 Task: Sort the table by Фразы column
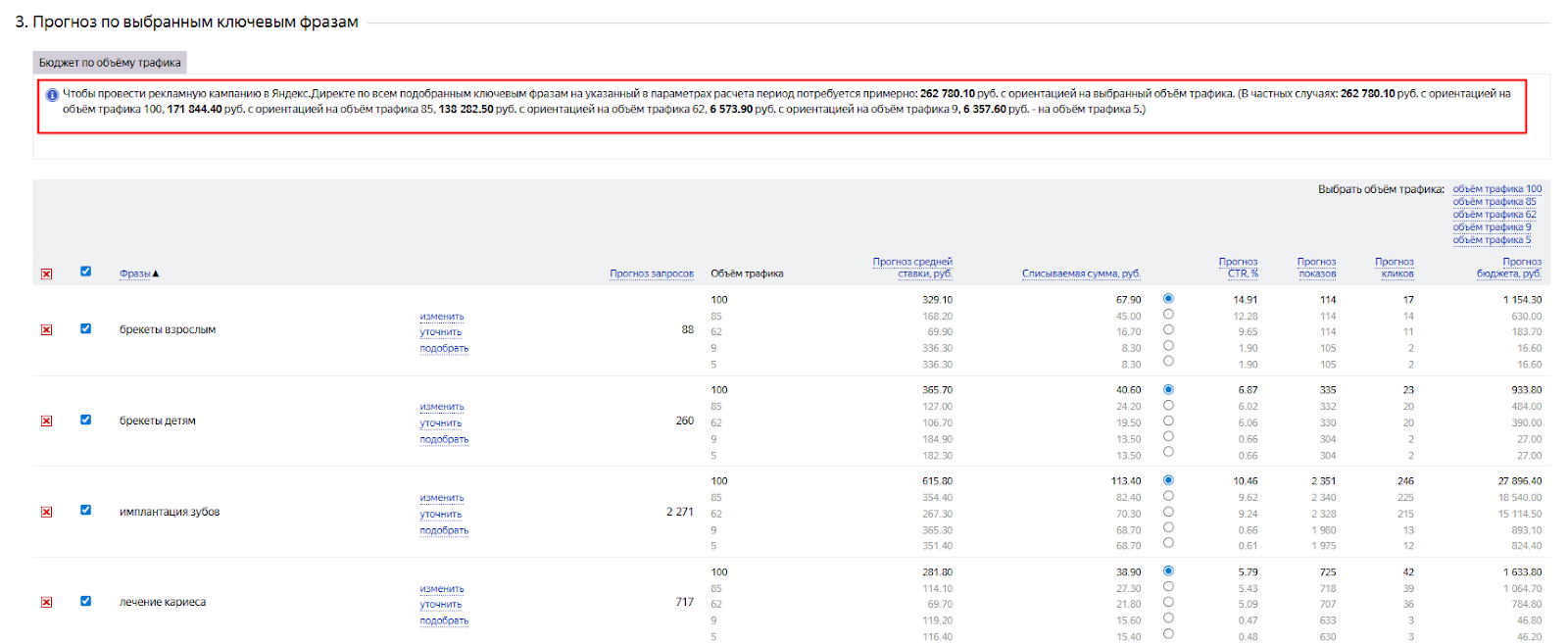point(135,273)
